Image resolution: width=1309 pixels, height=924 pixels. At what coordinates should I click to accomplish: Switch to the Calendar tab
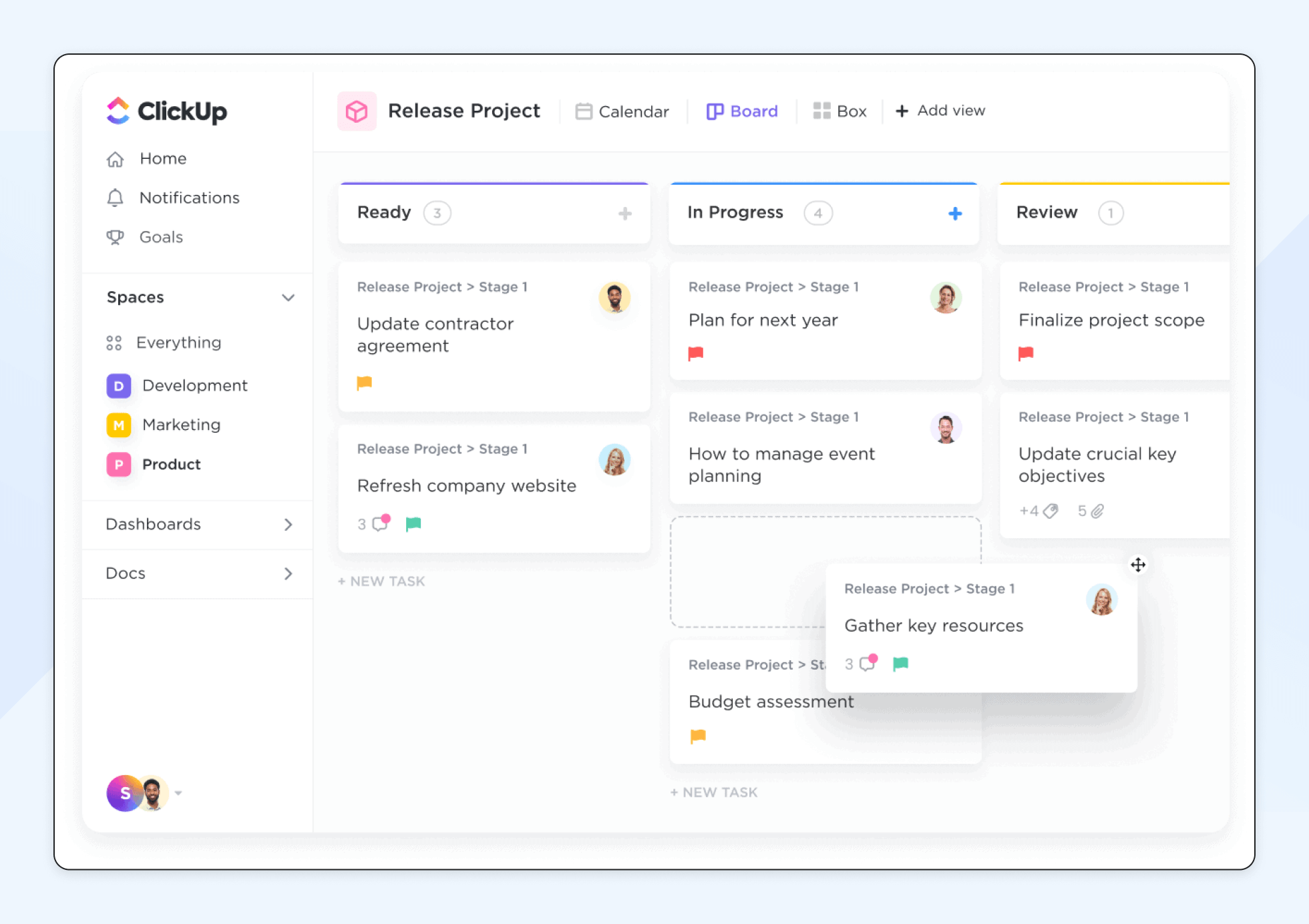pos(623,111)
